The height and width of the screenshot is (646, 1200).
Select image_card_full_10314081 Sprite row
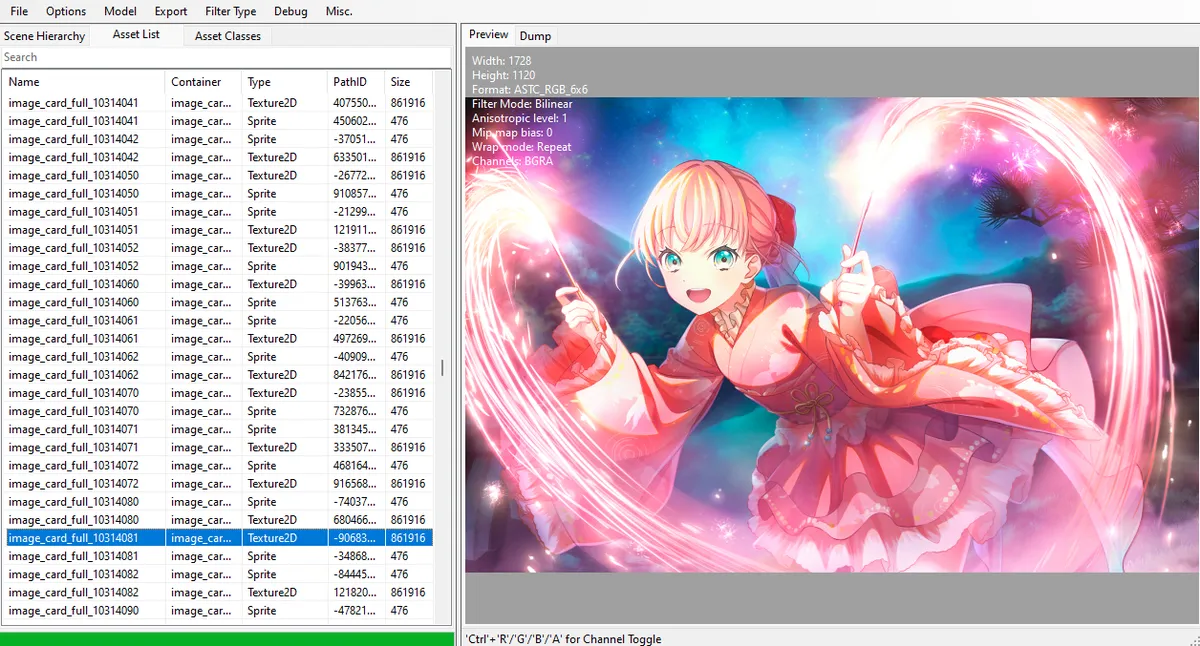click(x=218, y=556)
